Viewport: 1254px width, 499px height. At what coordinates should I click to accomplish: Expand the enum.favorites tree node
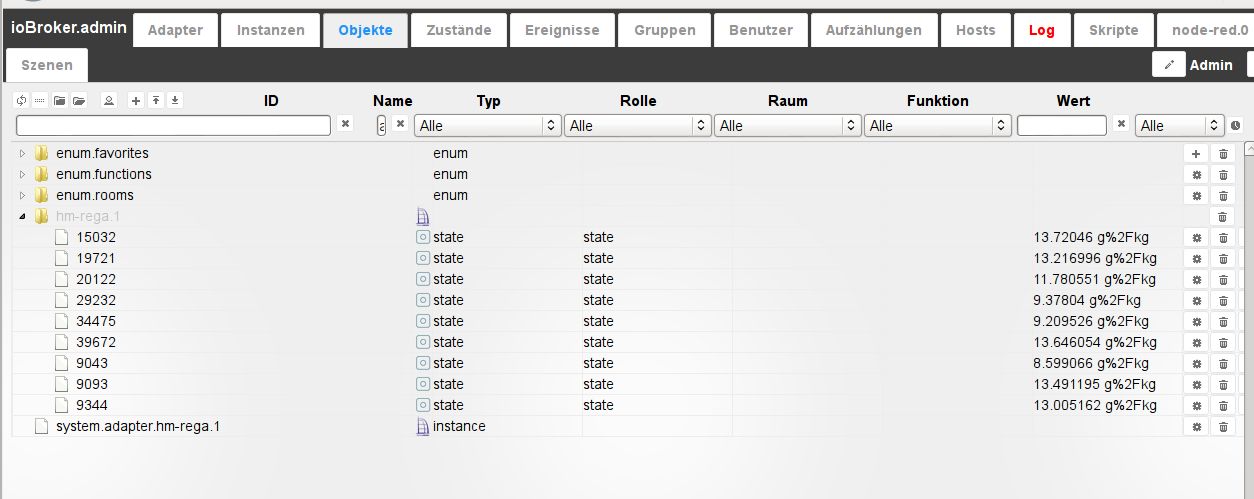[x=23, y=153]
